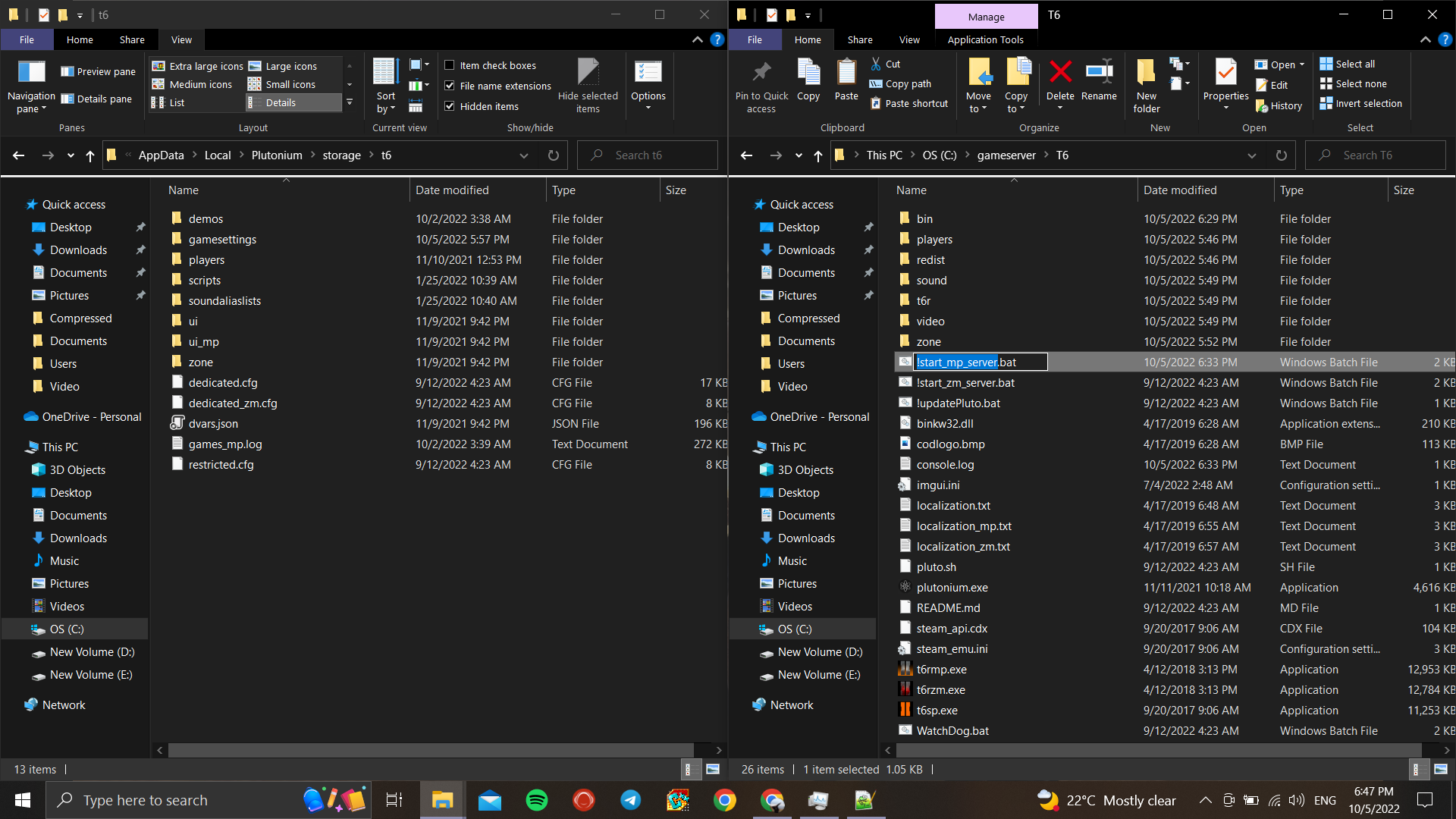1456x819 pixels.
Task: Switch to Share tab in left window
Action: coord(132,39)
